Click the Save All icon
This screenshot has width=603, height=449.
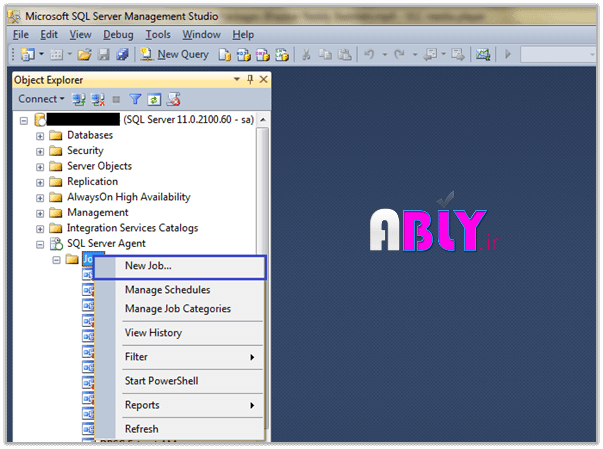coord(122,55)
